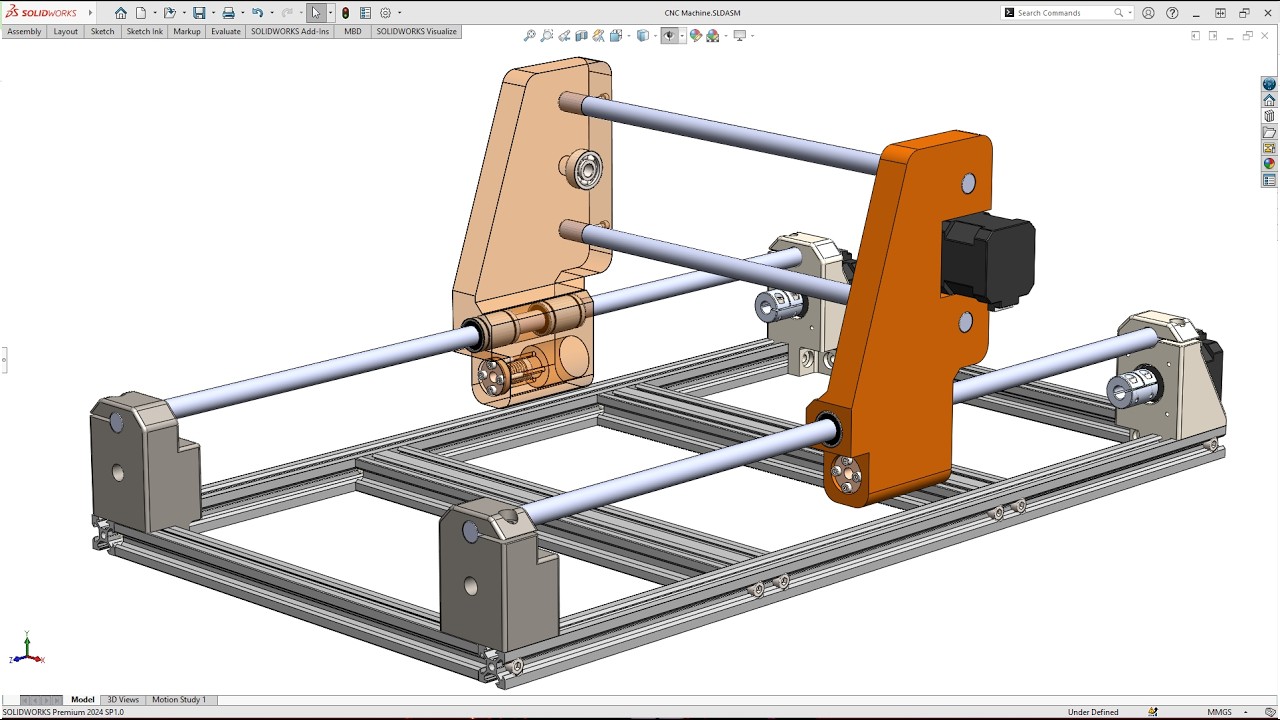This screenshot has height=720, width=1280.
Task: Open the Dynamic Annotation Views icon
Action: click(x=598, y=35)
